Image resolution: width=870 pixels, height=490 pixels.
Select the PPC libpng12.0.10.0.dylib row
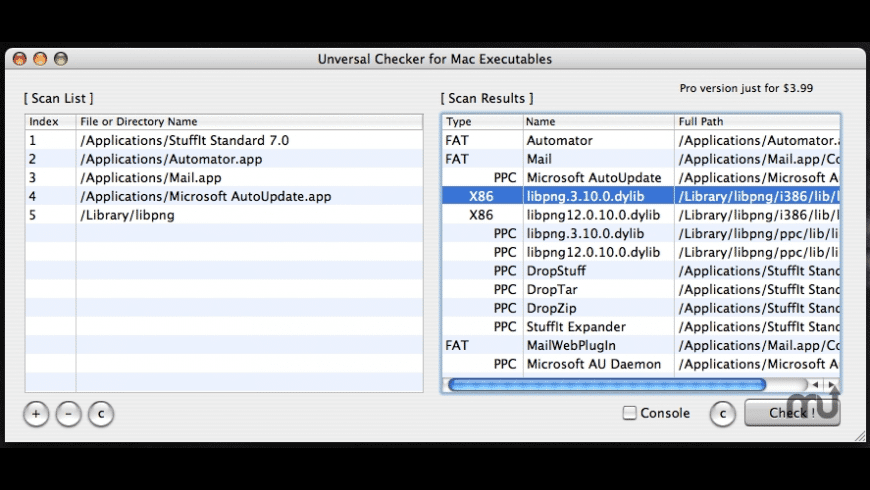(641, 252)
